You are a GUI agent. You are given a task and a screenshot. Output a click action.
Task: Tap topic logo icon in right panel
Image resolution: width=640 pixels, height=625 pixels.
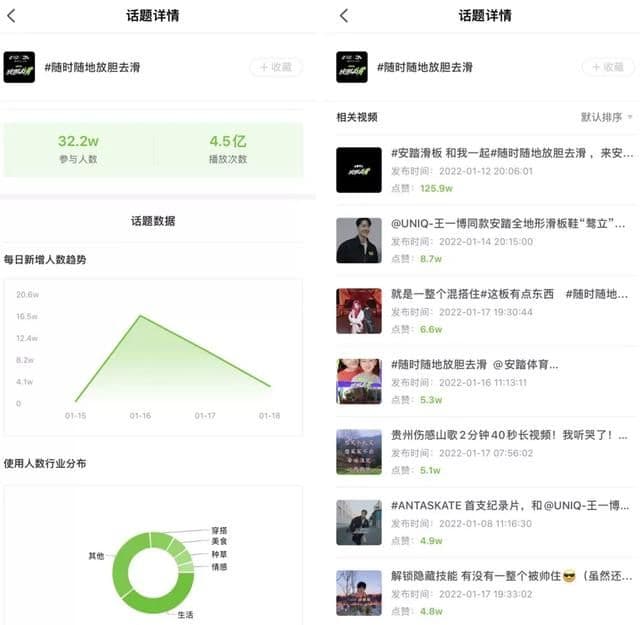point(352,67)
